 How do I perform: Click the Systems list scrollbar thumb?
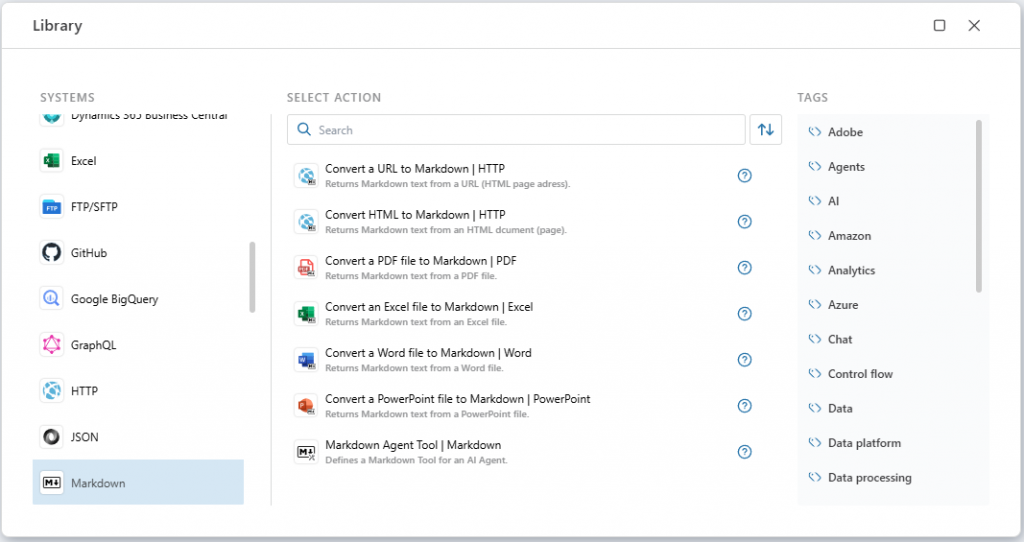[252, 277]
